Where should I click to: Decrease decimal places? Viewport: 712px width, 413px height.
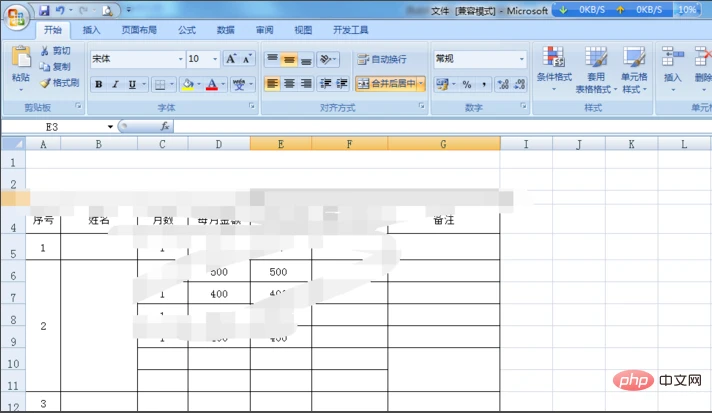click(519, 84)
